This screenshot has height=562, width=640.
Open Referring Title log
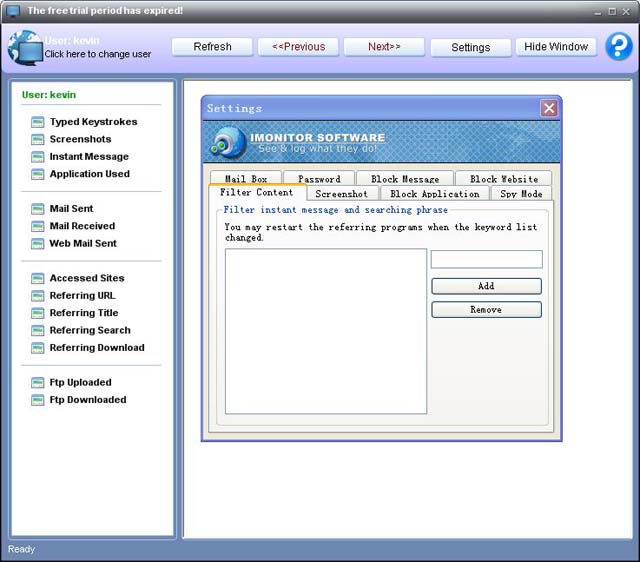[x=84, y=313]
